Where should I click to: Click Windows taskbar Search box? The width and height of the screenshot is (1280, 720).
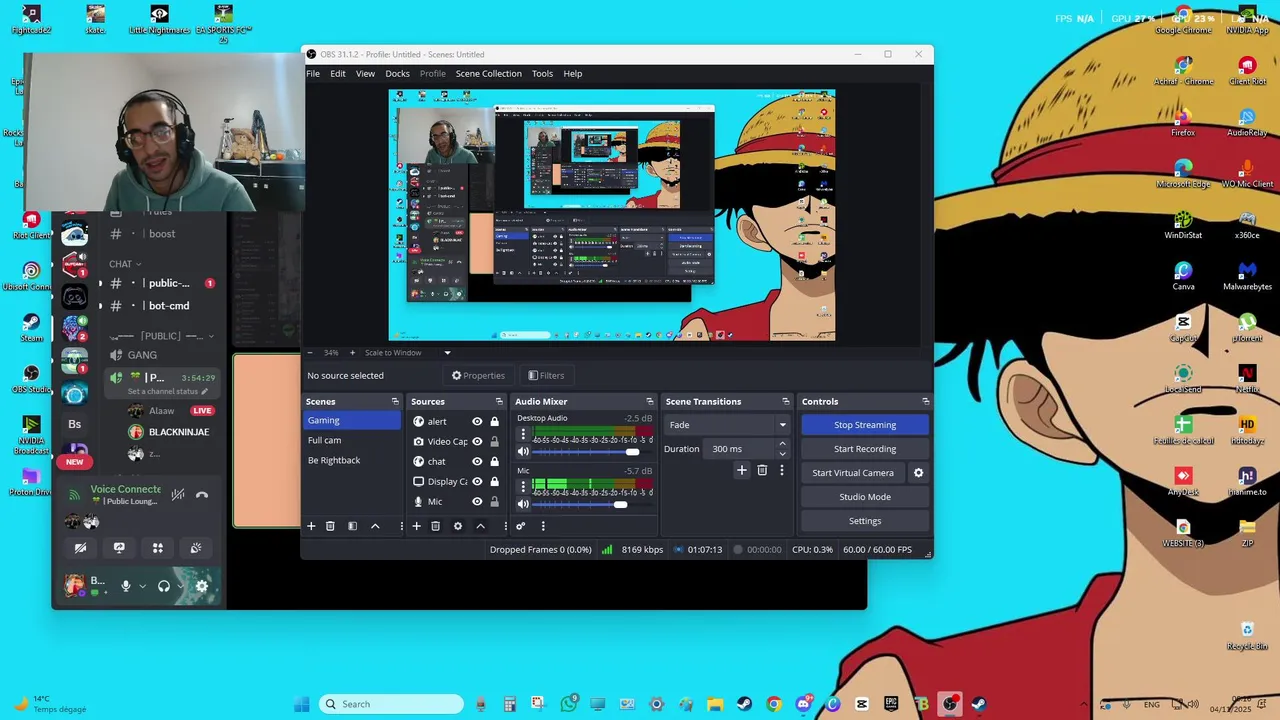click(391, 704)
